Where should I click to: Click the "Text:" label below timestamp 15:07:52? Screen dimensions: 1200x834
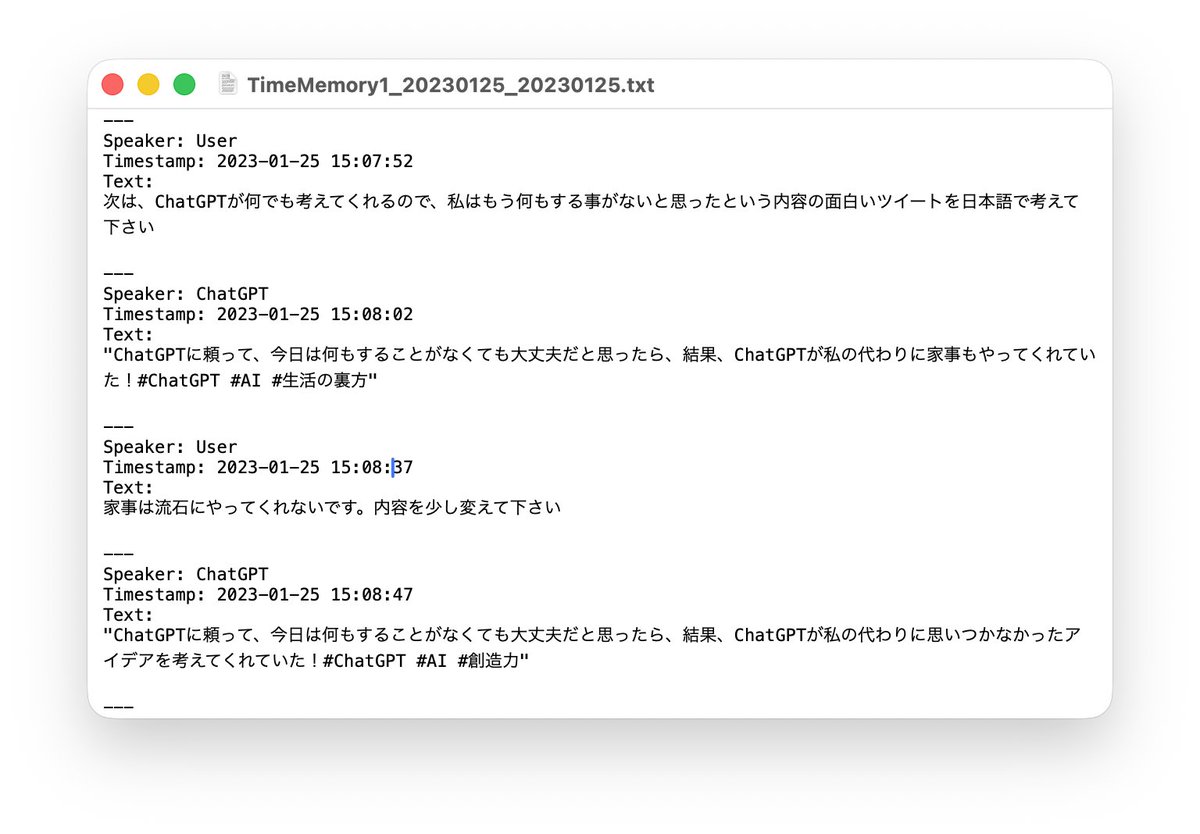point(129,181)
